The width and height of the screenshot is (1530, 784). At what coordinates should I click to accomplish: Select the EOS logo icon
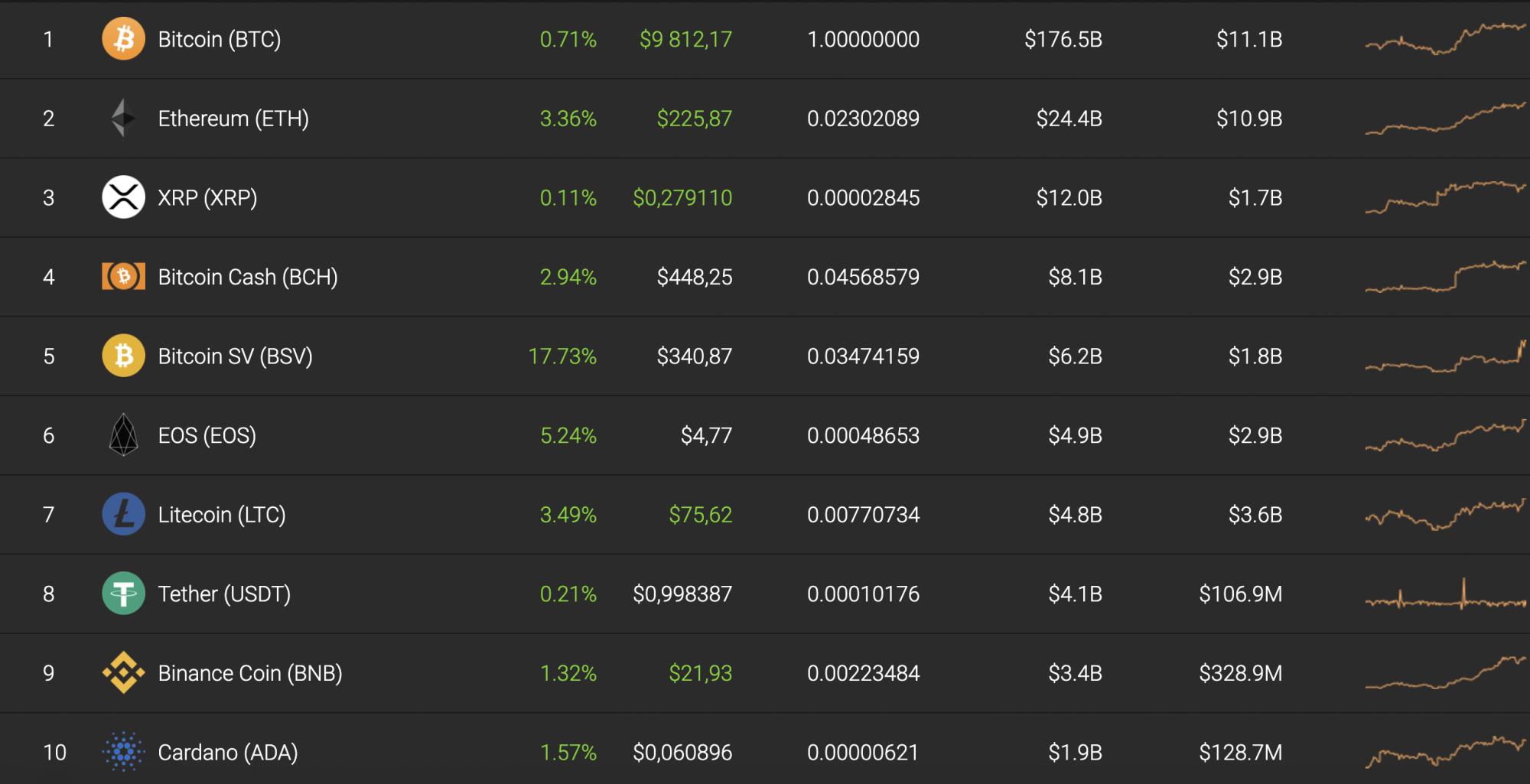[x=123, y=435]
